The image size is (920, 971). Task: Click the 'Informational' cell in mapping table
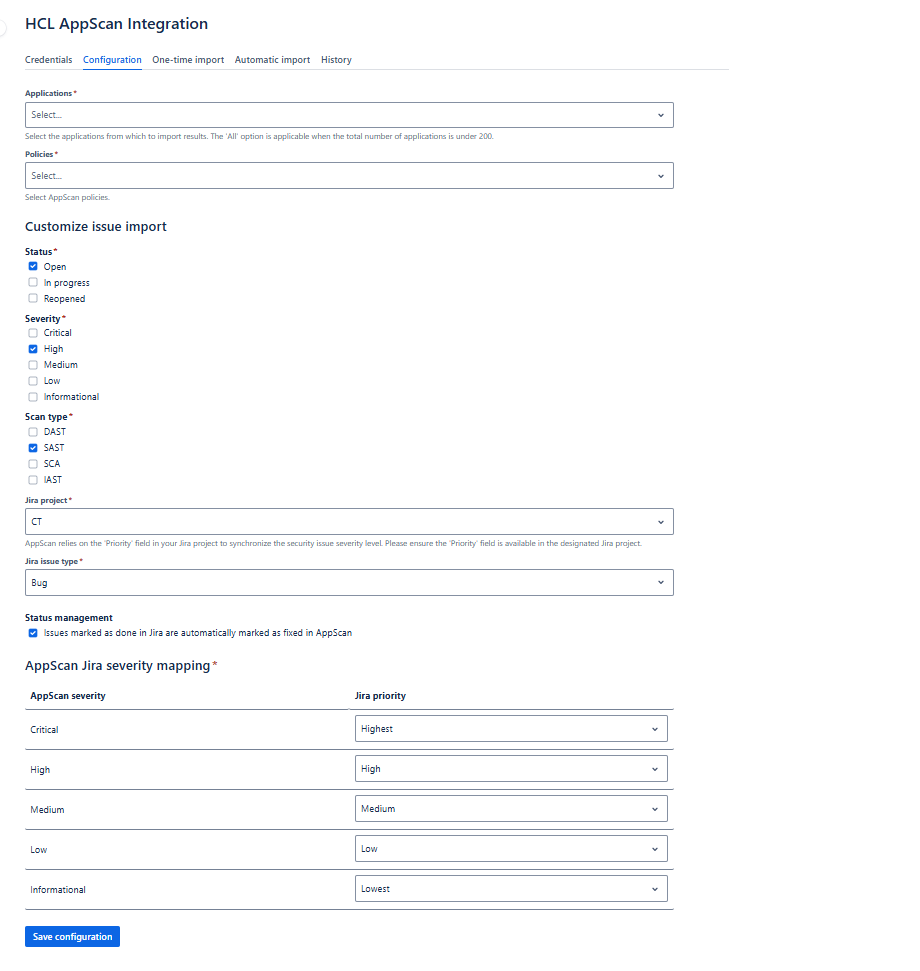point(58,890)
